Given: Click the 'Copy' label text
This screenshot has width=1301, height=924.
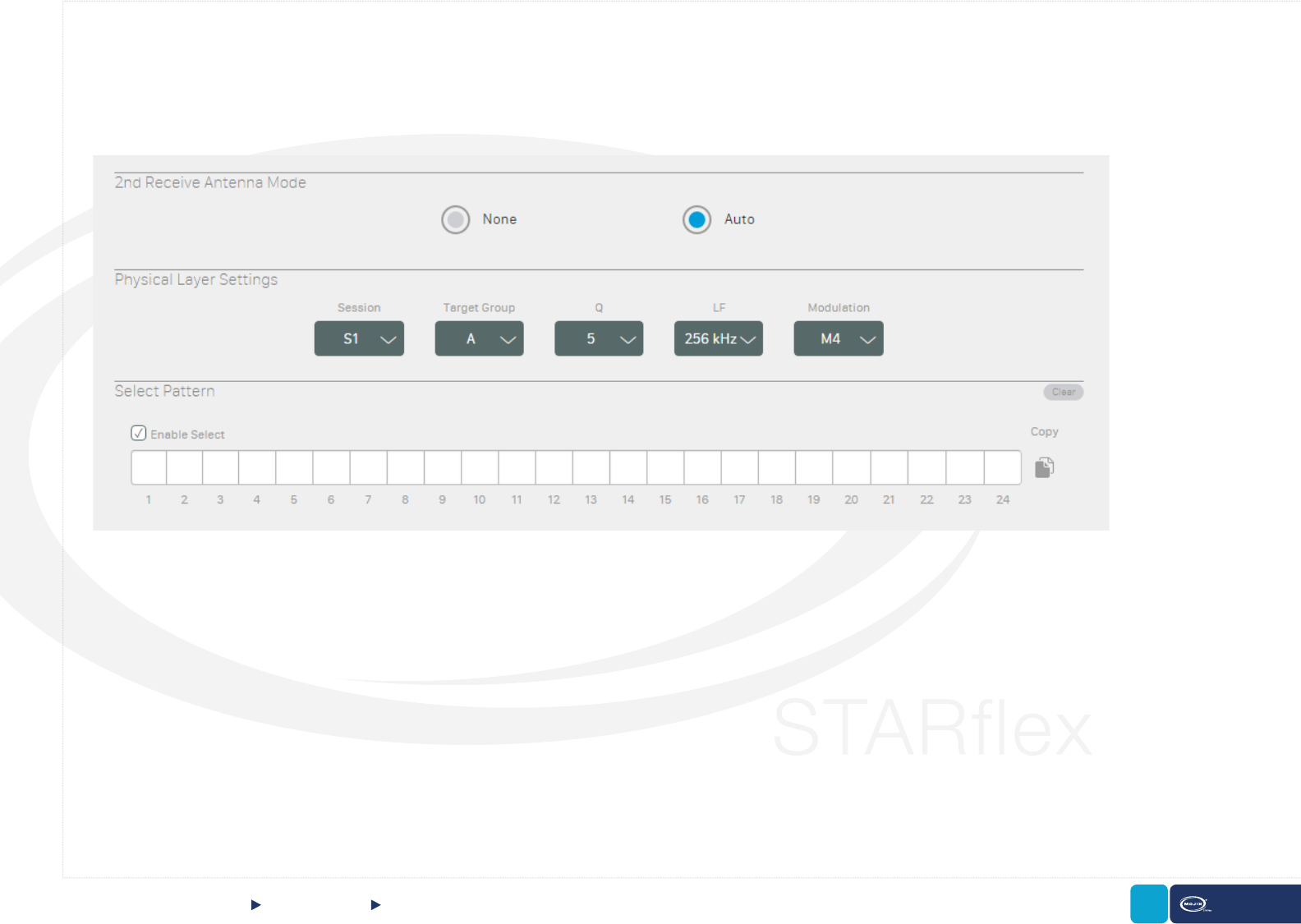Looking at the screenshot, I should tap(1045, 432).
